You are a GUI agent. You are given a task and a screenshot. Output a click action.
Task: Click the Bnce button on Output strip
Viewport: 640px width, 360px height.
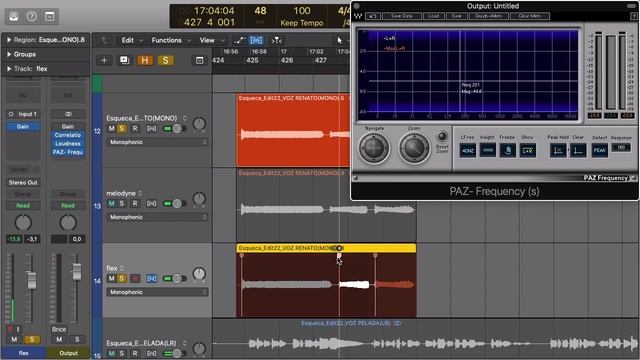59,329
